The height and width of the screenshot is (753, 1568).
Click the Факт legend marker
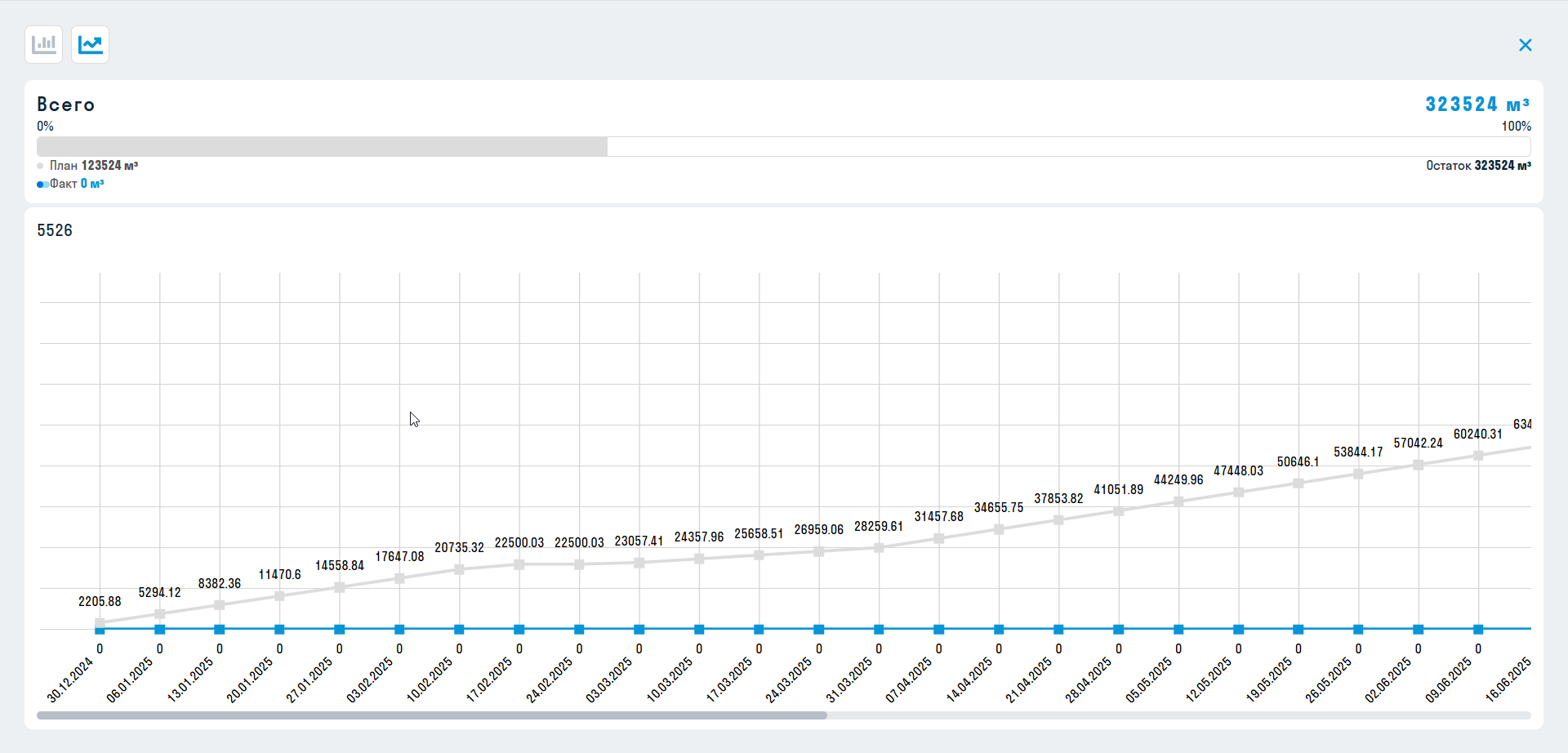(42, 184)
